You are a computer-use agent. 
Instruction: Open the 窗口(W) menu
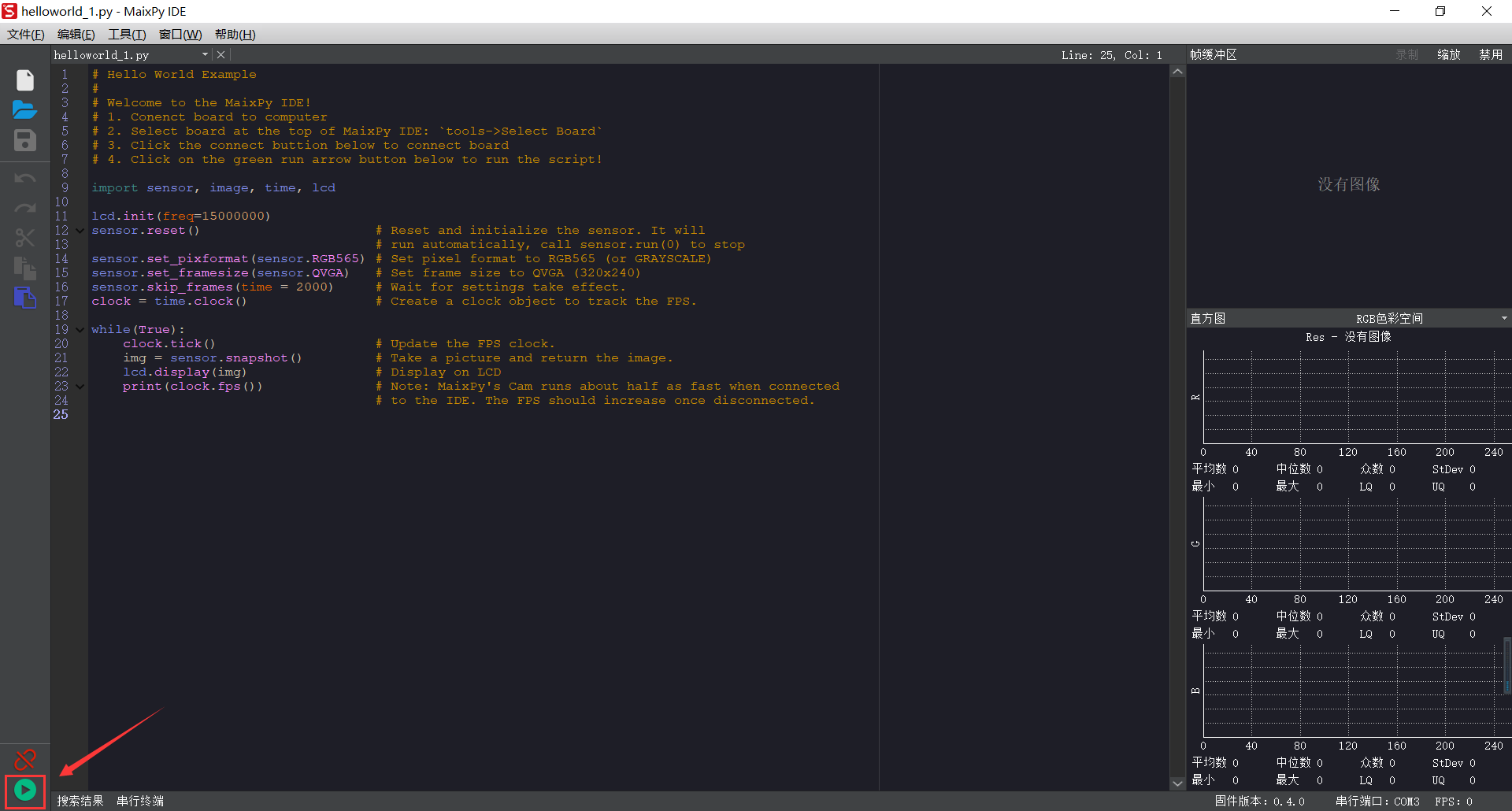point(180,35)
